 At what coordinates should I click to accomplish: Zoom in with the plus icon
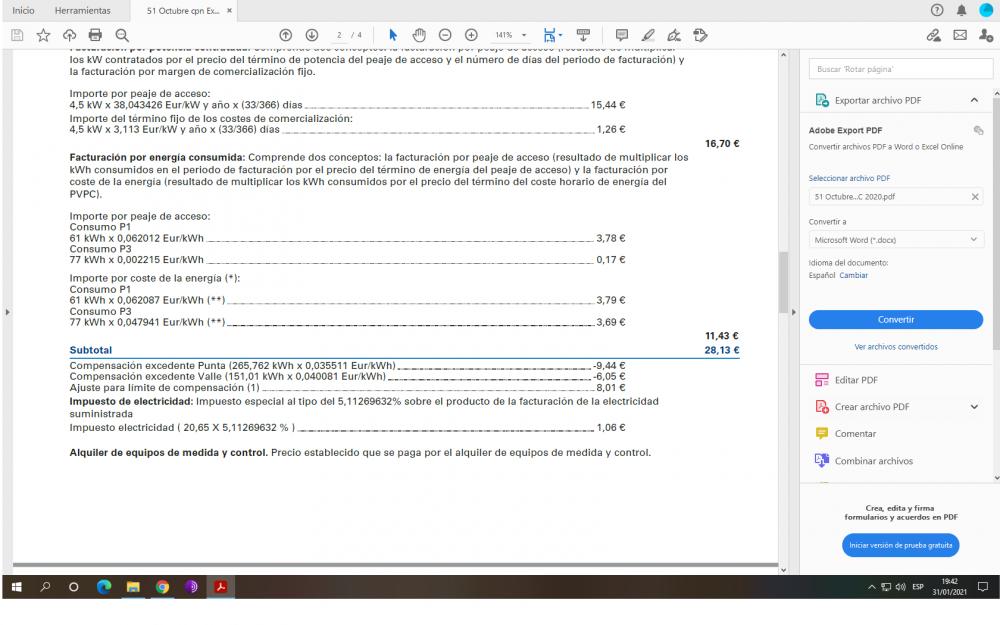[x=471, y=35]
